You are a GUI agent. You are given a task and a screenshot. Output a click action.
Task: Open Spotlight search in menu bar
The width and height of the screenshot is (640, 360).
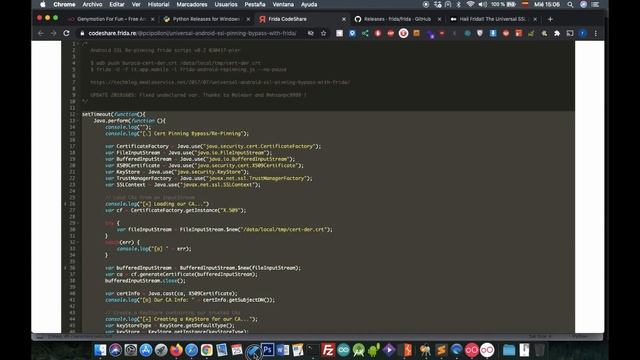coord(570,4)
